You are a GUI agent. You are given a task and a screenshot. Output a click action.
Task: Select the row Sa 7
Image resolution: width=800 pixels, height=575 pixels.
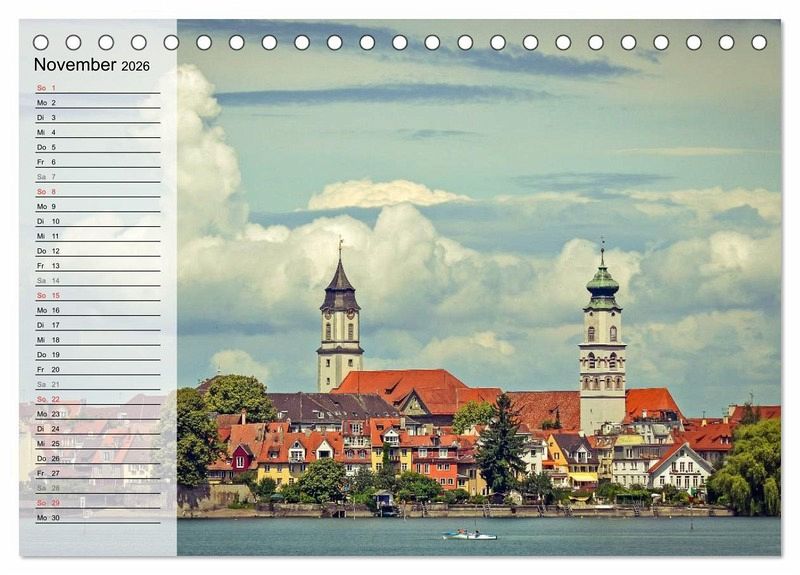pos(97,177)
